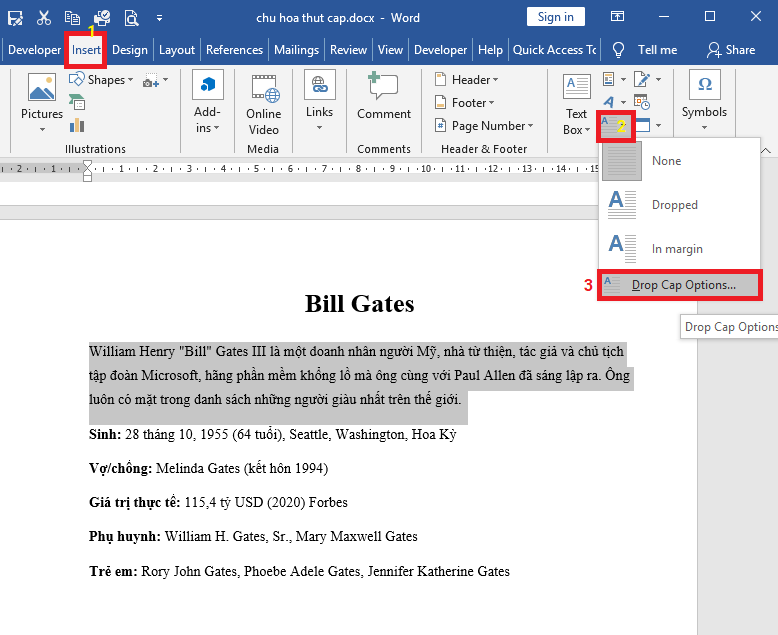Collapse the ribbon with chevron arrow
Image resolution: width=778 pixels, height=635 pixels.
click(x=766, y=150)
